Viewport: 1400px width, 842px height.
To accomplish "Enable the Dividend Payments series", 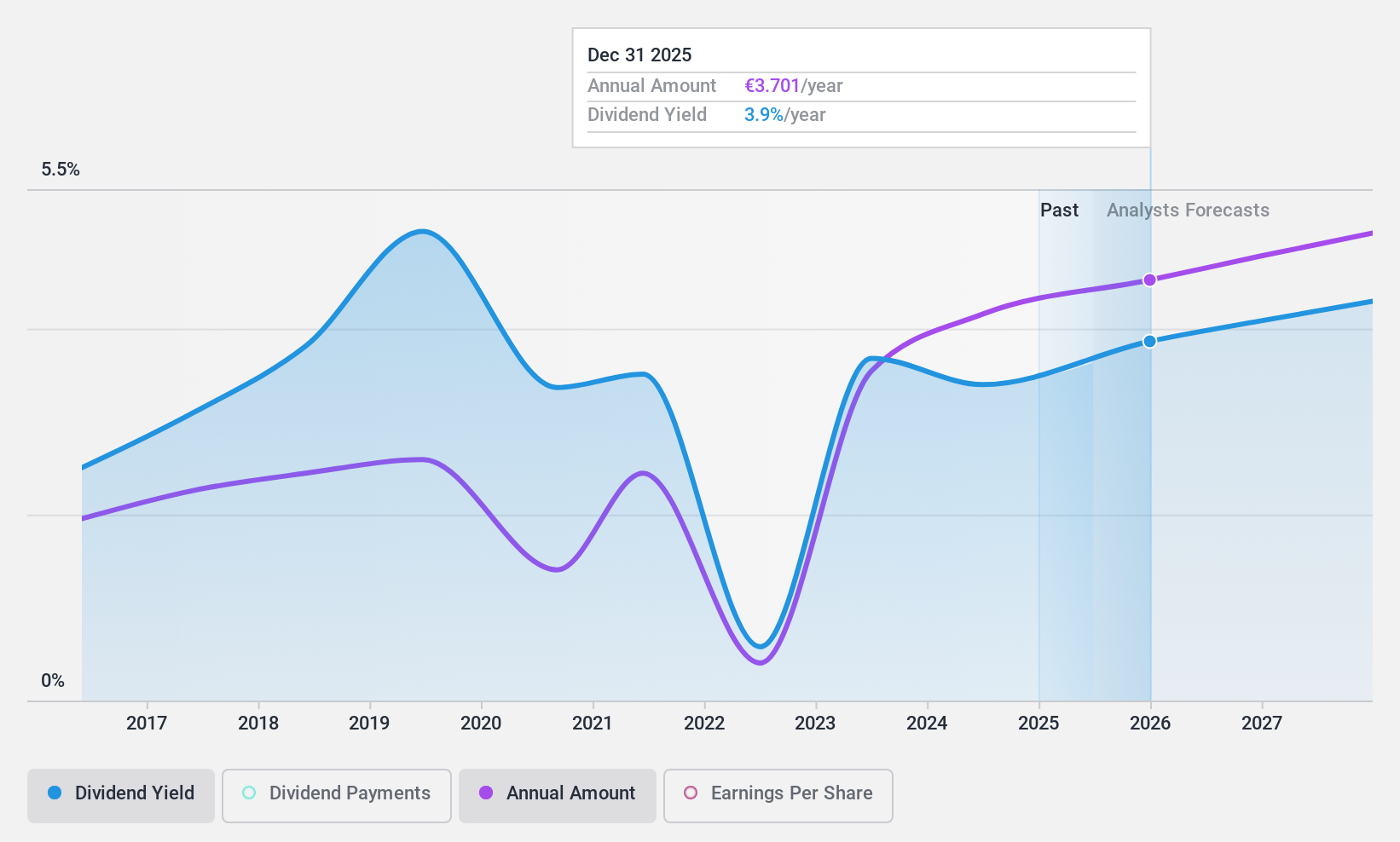I will click(x=337, y=796).
